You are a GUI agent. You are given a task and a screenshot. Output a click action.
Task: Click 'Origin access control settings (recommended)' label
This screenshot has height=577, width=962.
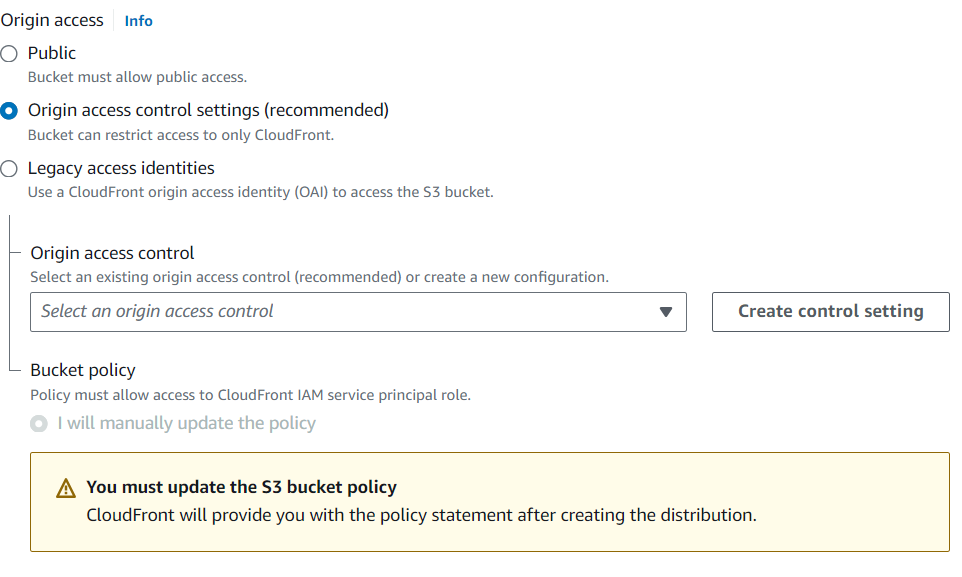(x=208, y=110)
